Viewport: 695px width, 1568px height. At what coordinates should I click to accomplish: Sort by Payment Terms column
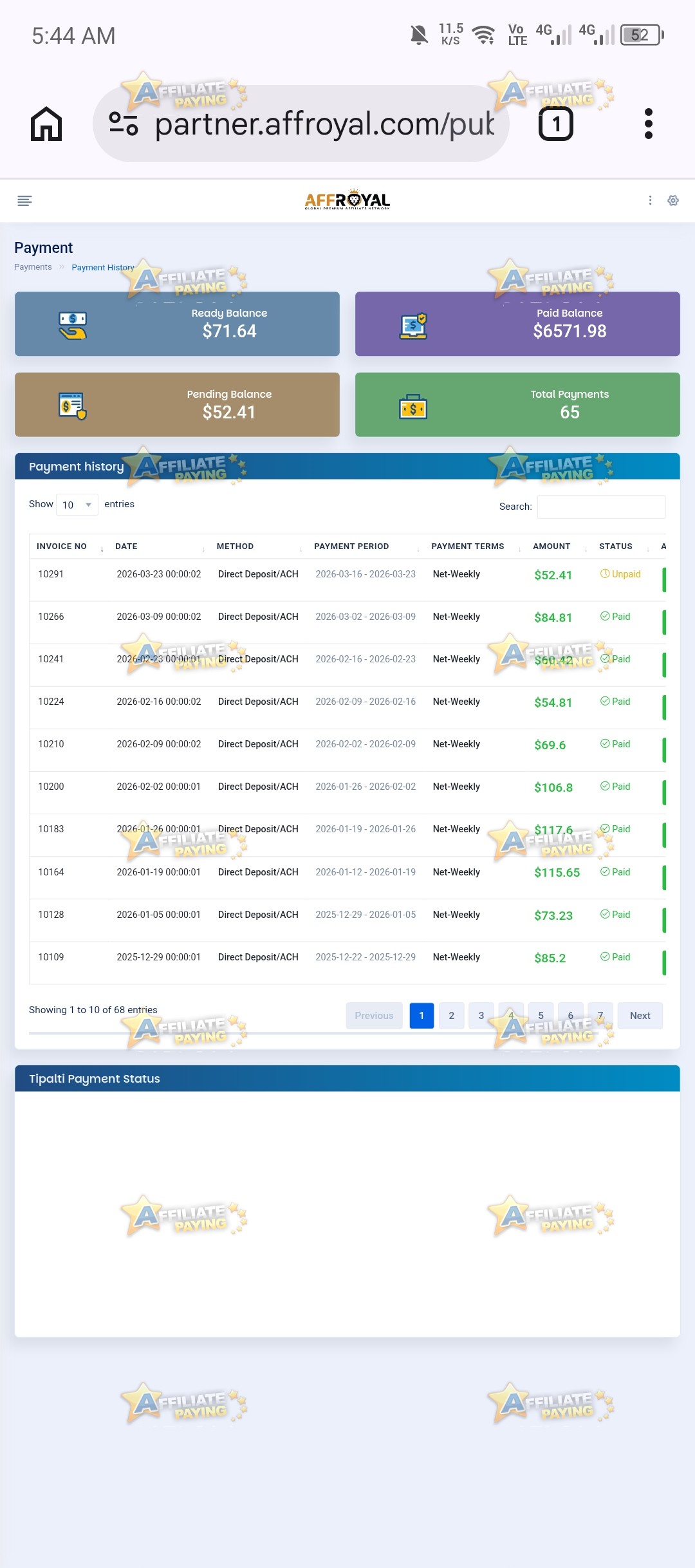click(475, 546)
